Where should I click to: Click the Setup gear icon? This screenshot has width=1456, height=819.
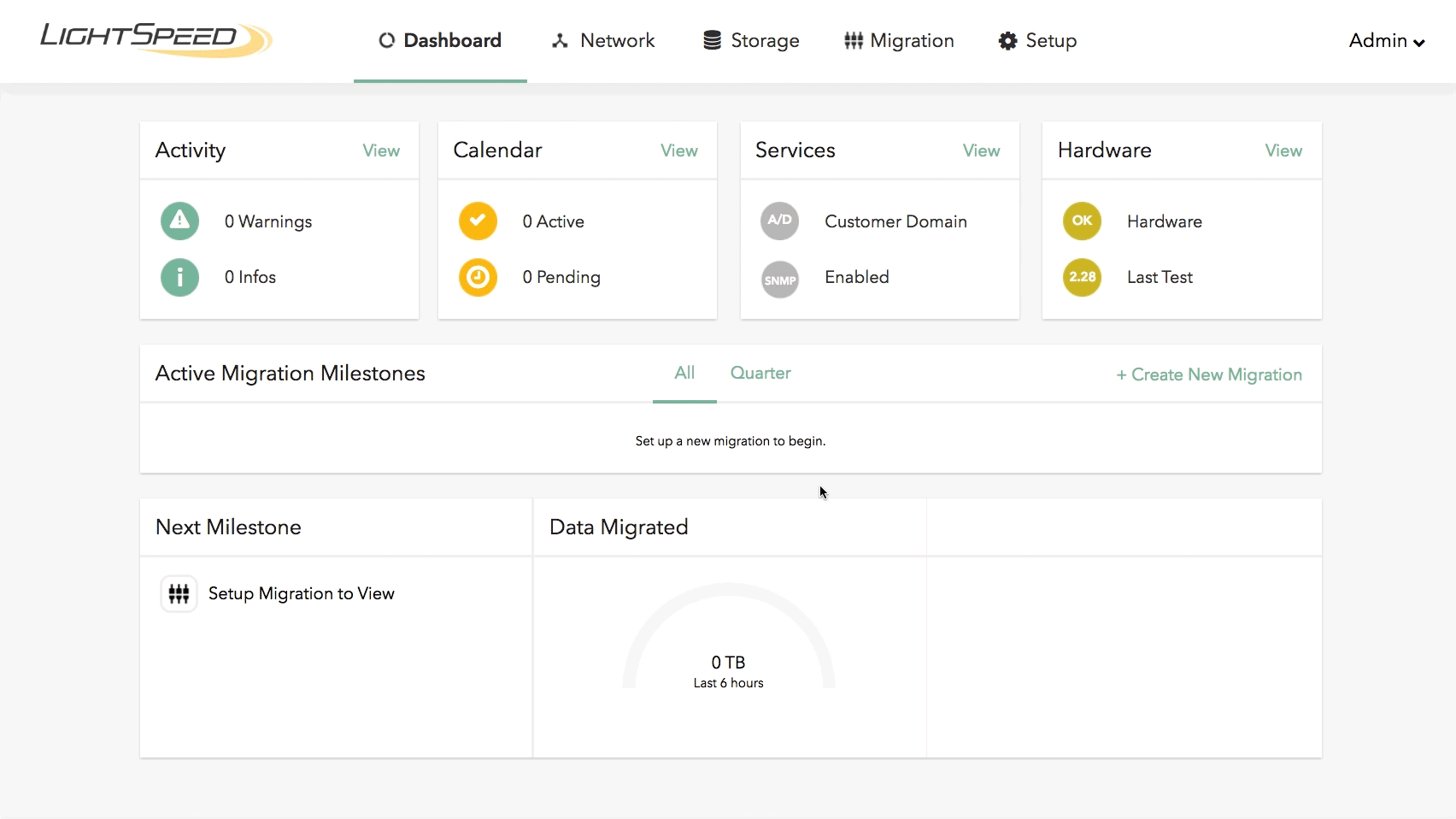pyautogui.click(x=1007, y=40)
